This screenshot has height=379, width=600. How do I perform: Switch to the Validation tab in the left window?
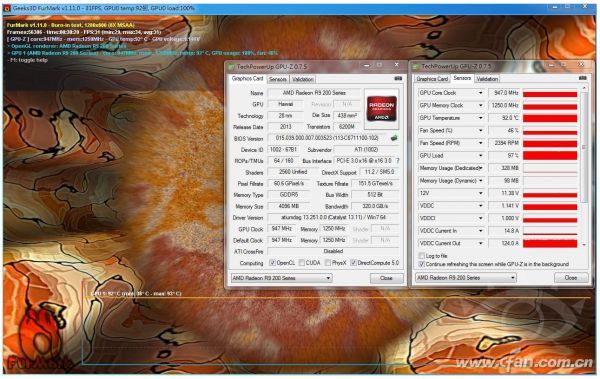pos(303,79)
